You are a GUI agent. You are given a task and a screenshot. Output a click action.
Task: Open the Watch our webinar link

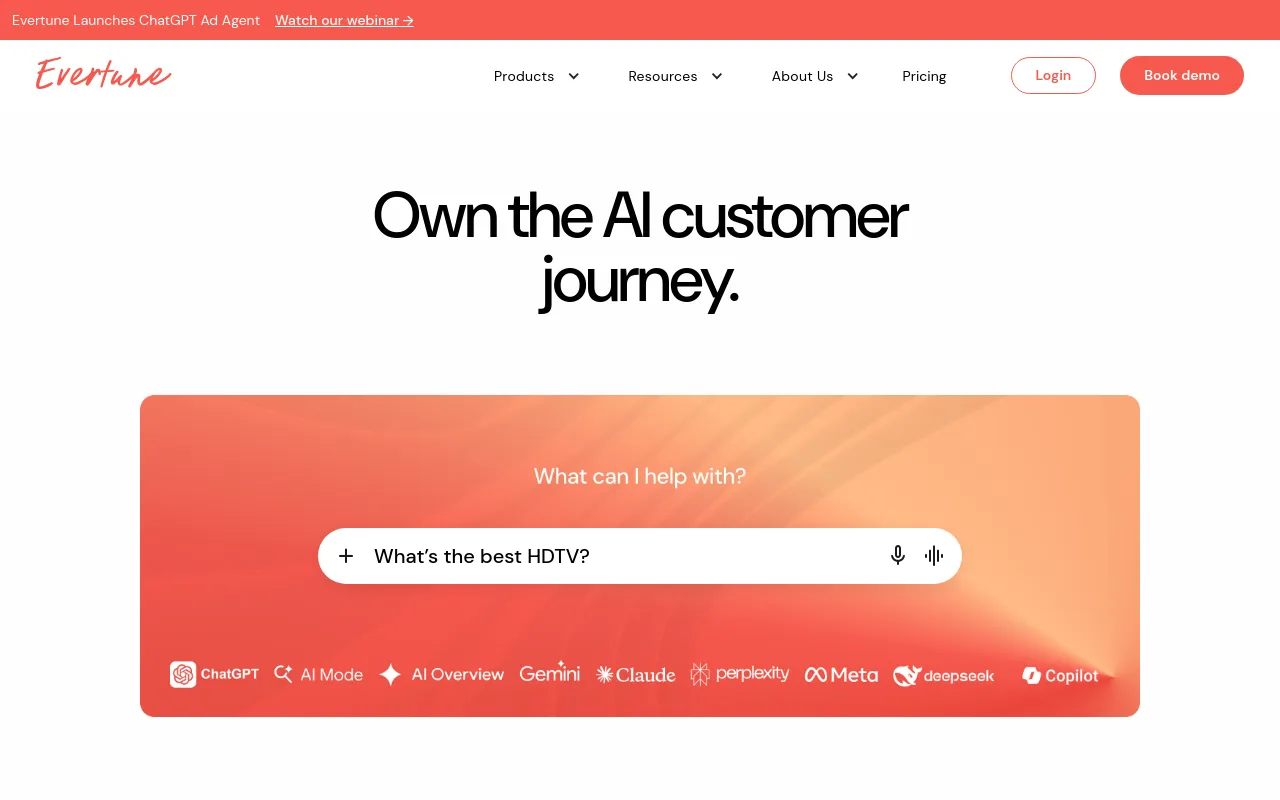click(x=344, y=20)
